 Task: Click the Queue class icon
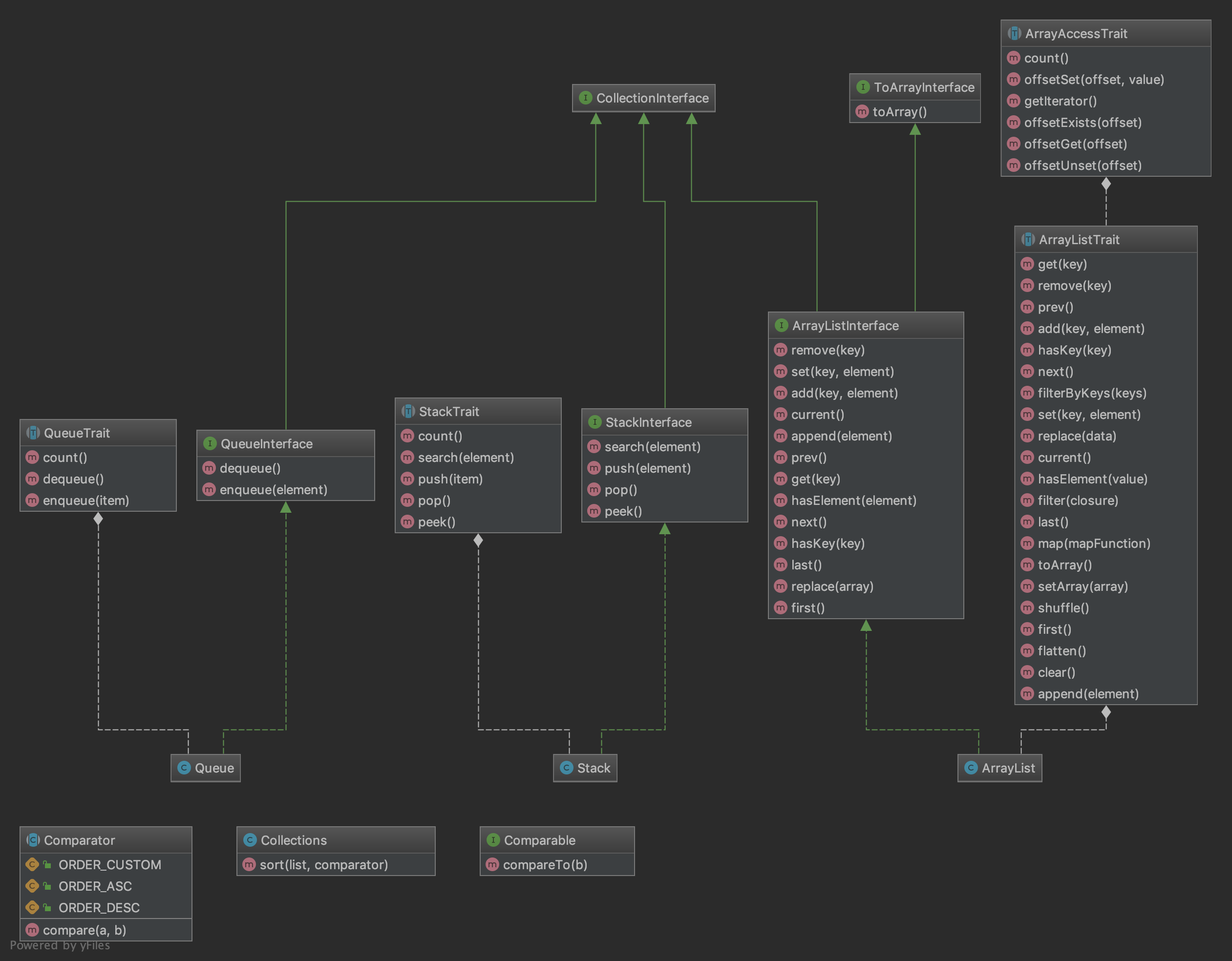[184, 768]
